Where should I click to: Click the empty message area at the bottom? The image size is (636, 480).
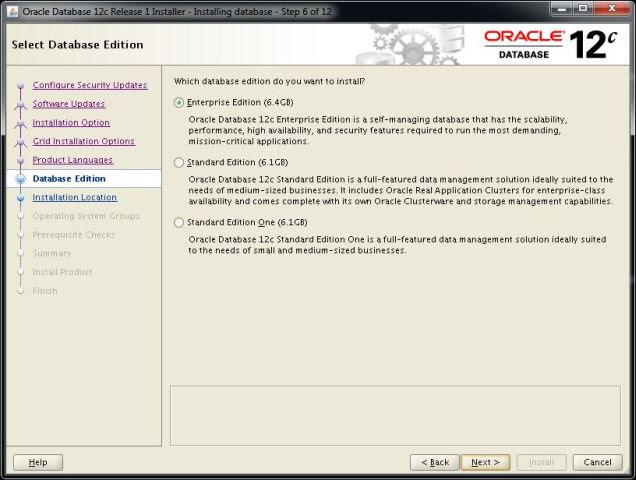pyautogui.click(x=395, y=415)
